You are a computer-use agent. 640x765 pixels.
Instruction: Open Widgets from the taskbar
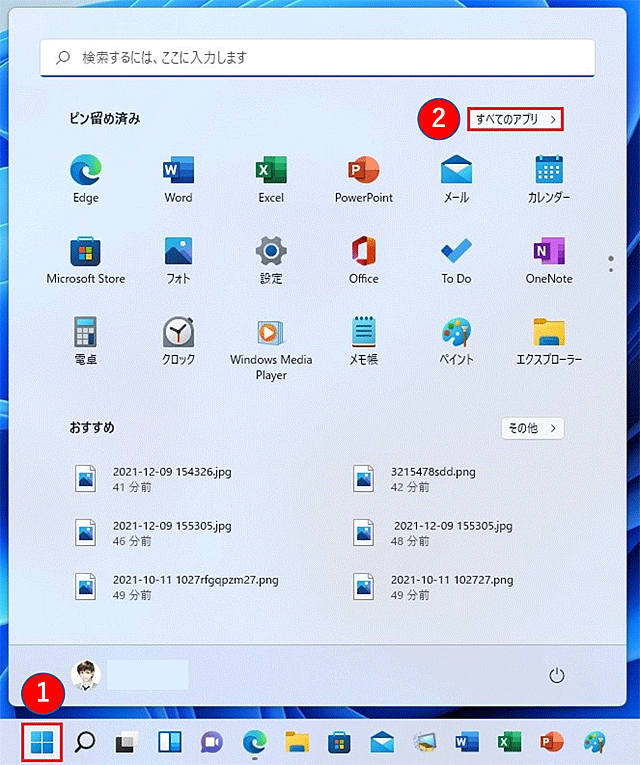click(x=170, y=742)
